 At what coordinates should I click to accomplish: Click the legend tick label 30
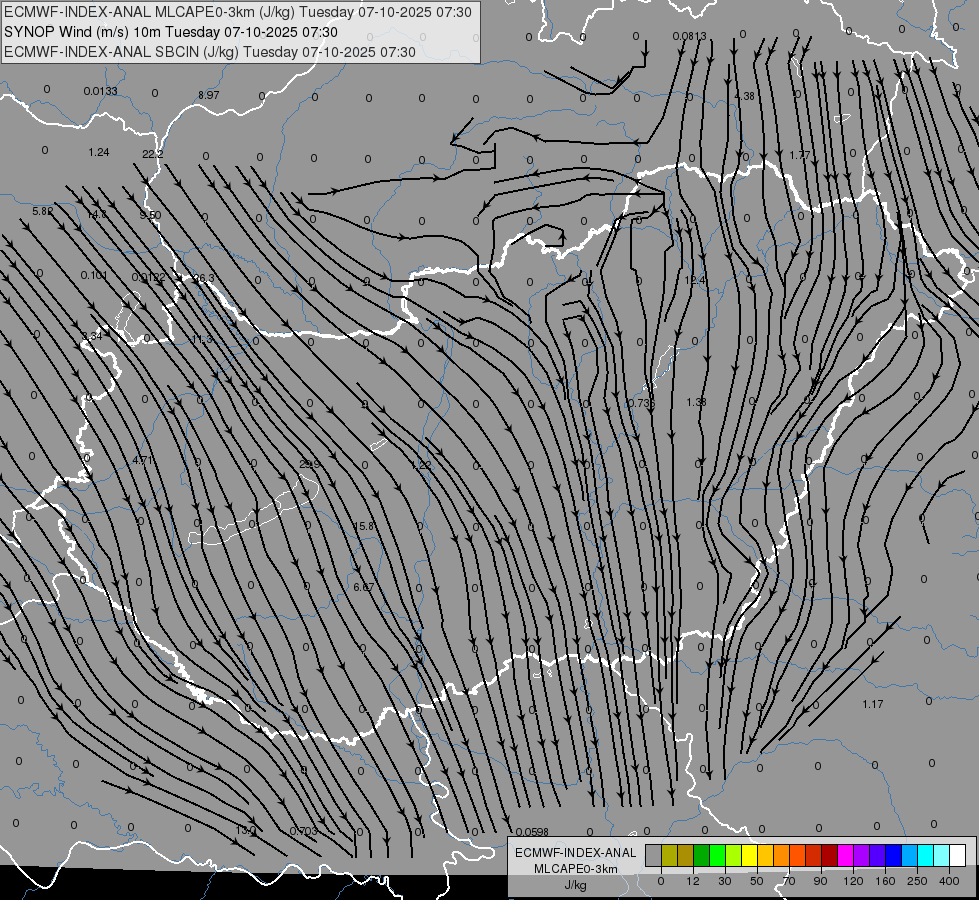coord(725,881)
